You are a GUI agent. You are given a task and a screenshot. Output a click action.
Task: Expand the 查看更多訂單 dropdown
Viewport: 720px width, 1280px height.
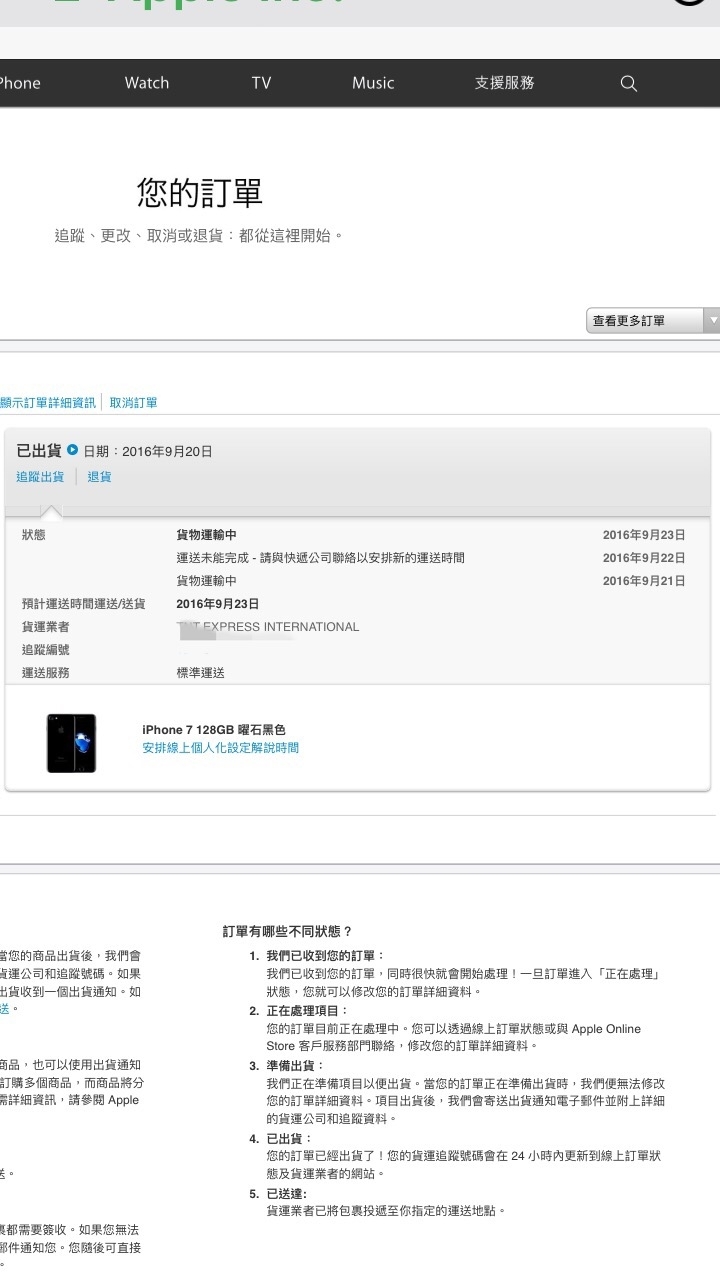[653, 321]
